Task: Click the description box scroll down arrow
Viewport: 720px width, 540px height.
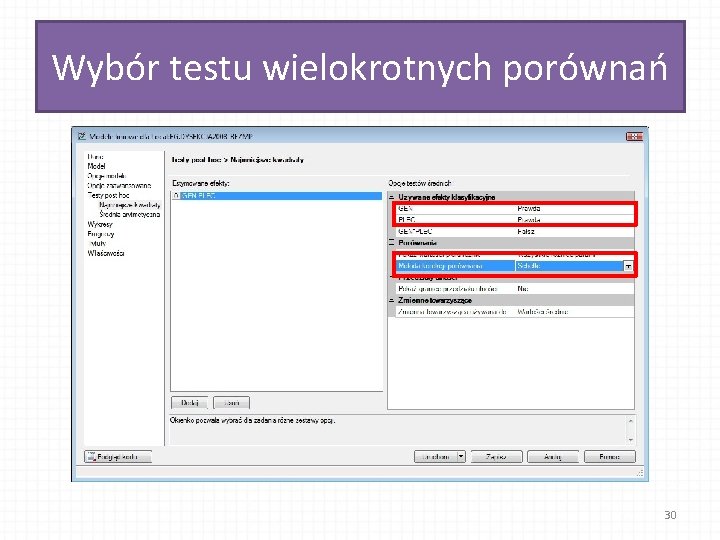Action: pos(630,440)
